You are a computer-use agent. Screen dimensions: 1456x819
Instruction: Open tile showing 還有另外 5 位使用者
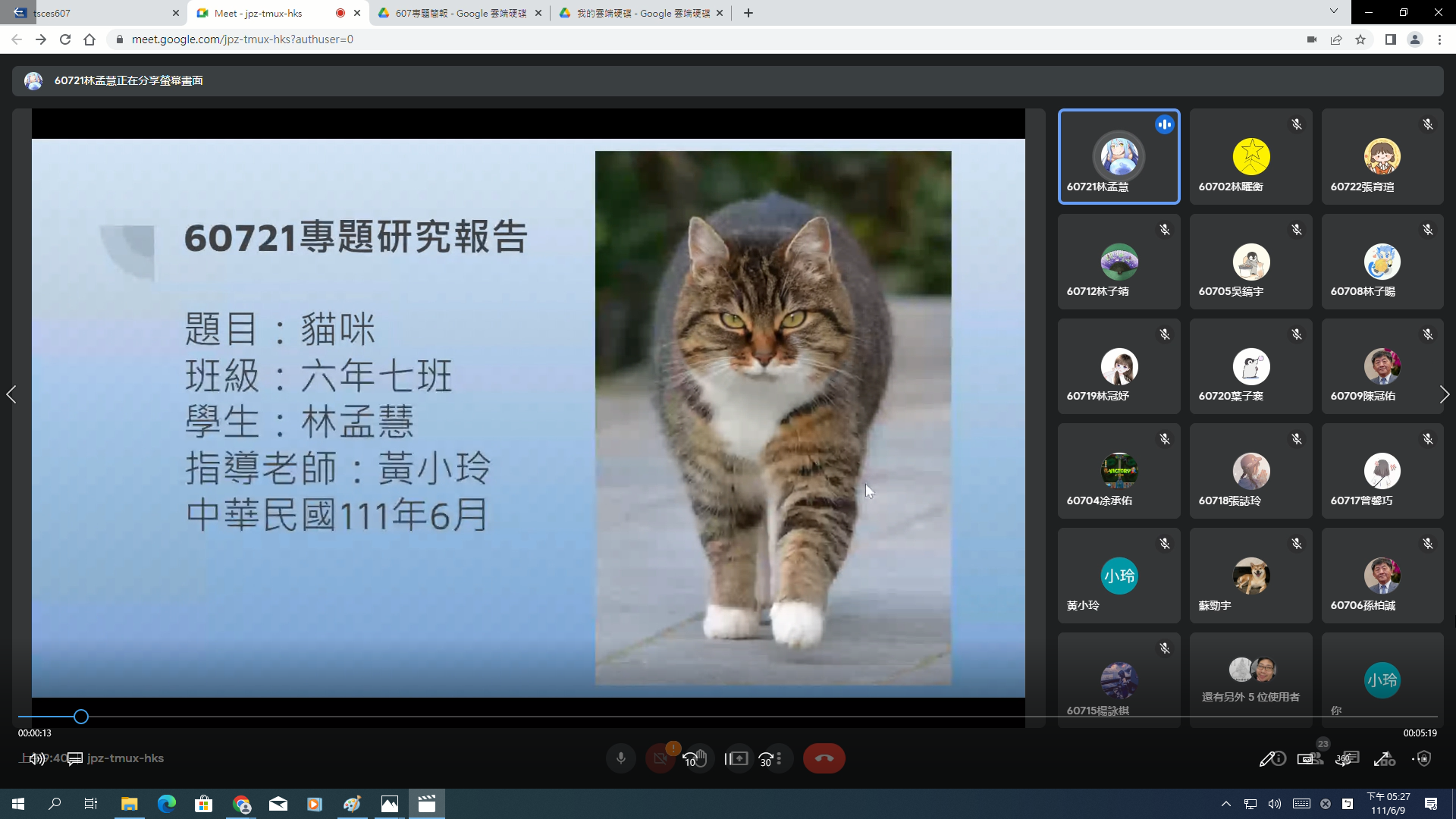(x=1250, y=680)
